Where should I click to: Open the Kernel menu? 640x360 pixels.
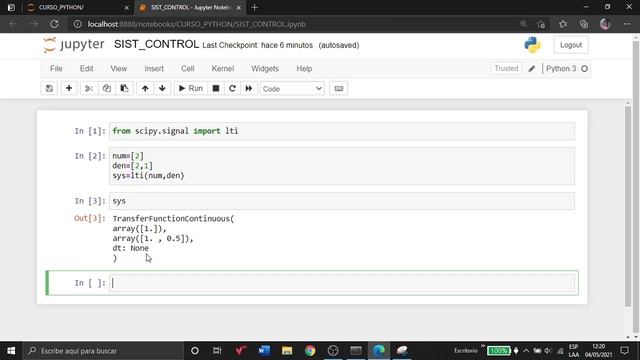(x=223, y=69)
